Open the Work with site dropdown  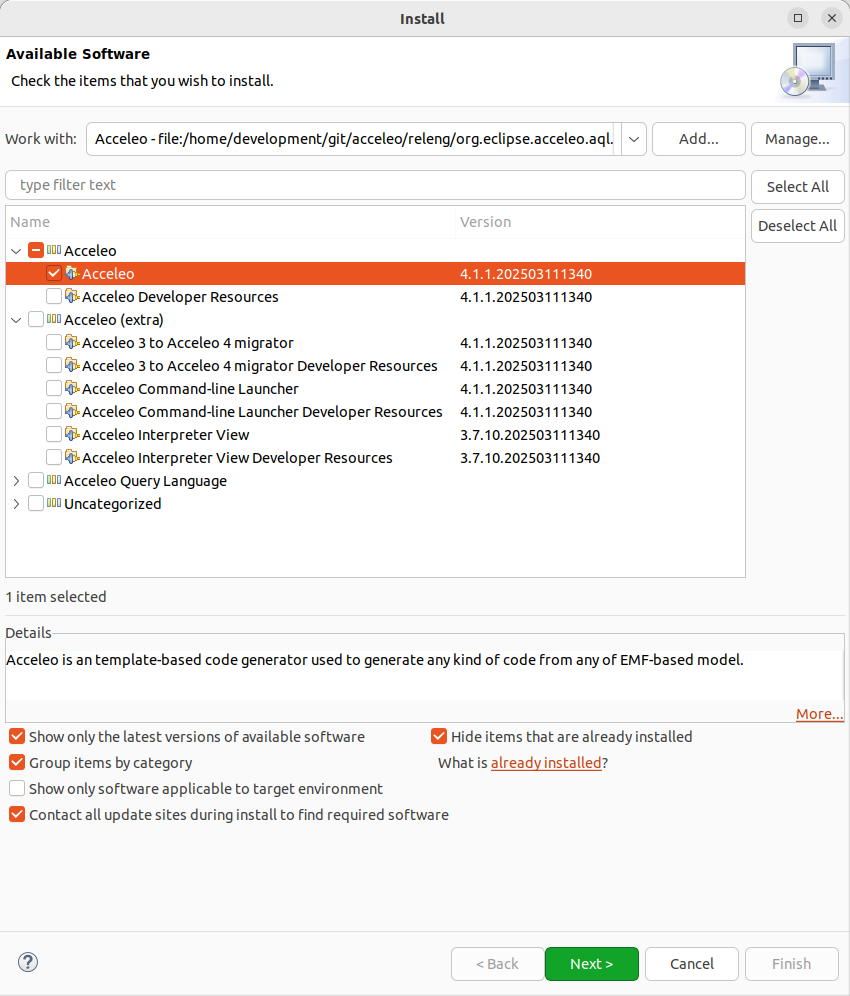point(634,139)
